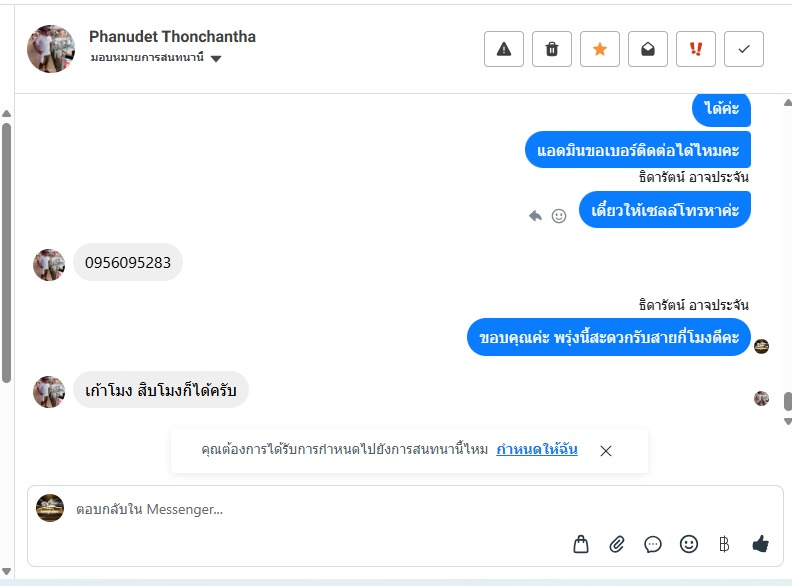Mark conversation done with the checkmark

(x=744, y=49)
